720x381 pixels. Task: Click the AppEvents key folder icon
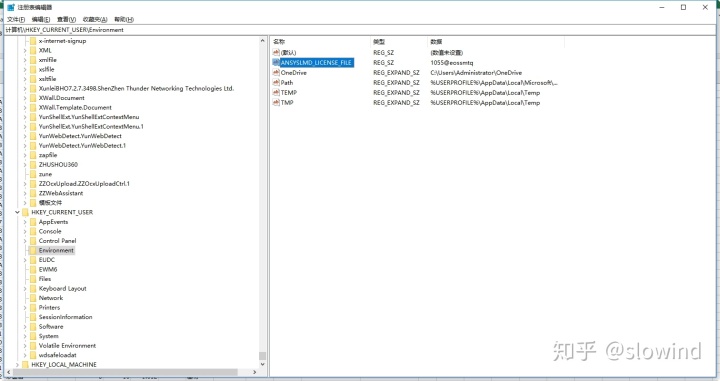click(x=33, y=222)
